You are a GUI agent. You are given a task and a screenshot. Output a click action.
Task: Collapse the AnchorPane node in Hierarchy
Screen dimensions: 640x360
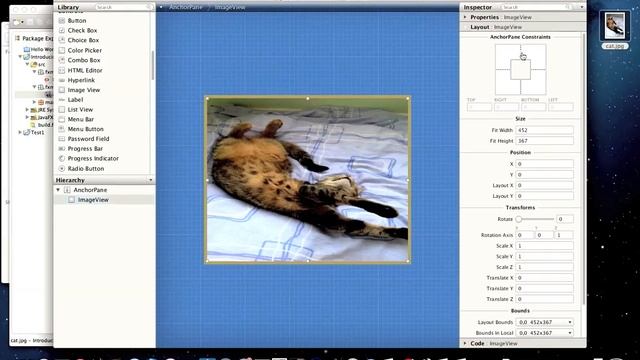click(58, 190)
